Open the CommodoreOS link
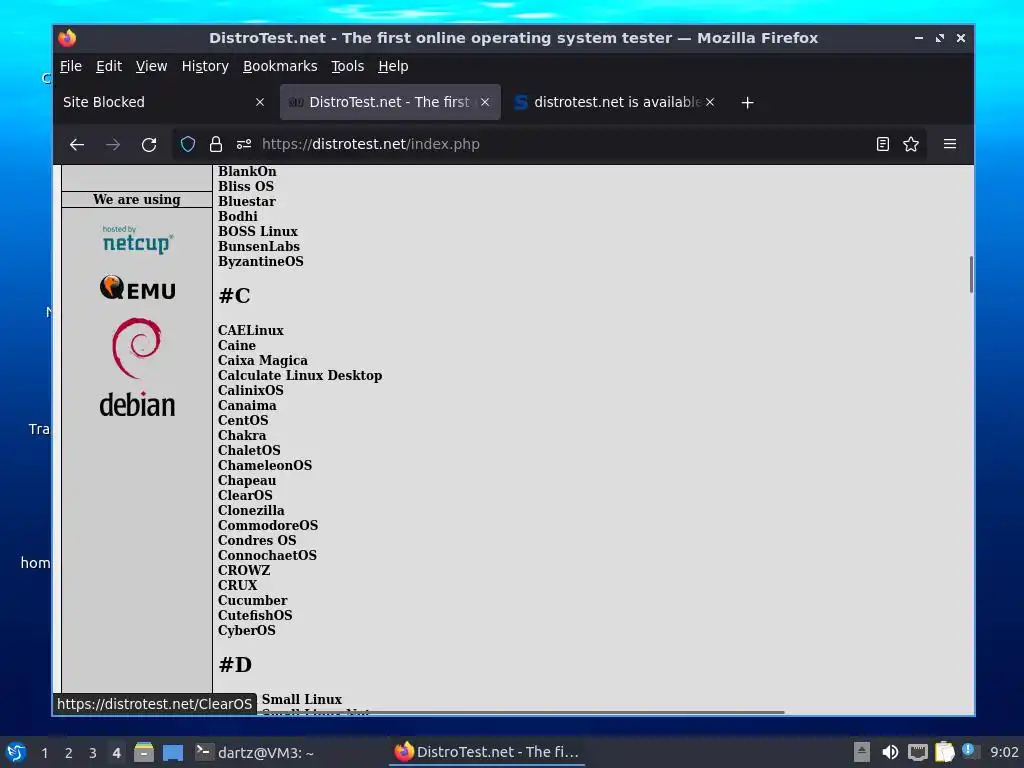1024x768 pixels. point(268,525)
